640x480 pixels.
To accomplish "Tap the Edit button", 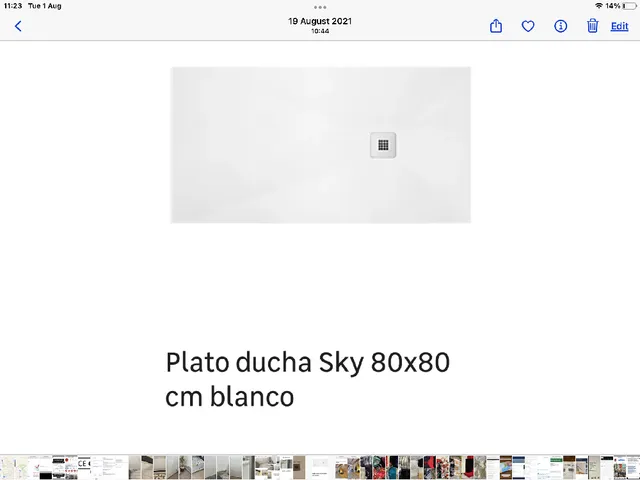I will point(619,26).
